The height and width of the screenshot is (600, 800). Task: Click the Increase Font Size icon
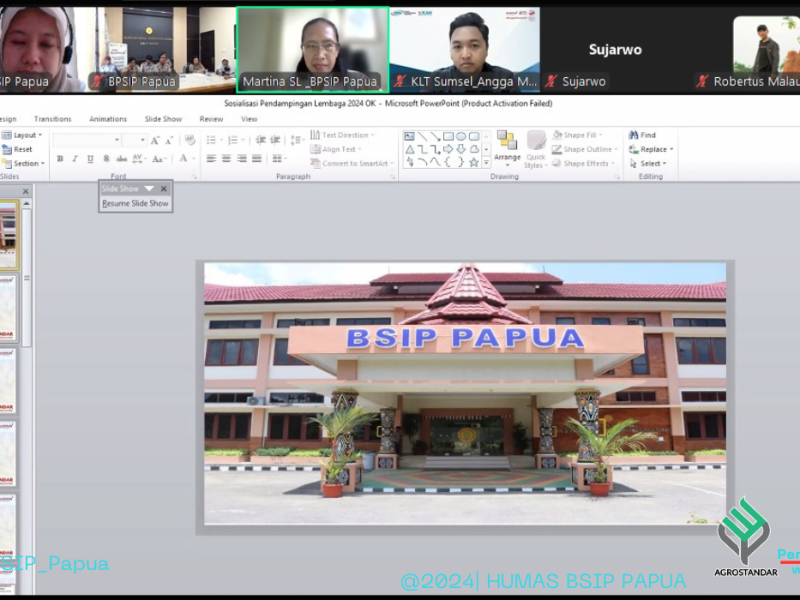tap(155, 141)
